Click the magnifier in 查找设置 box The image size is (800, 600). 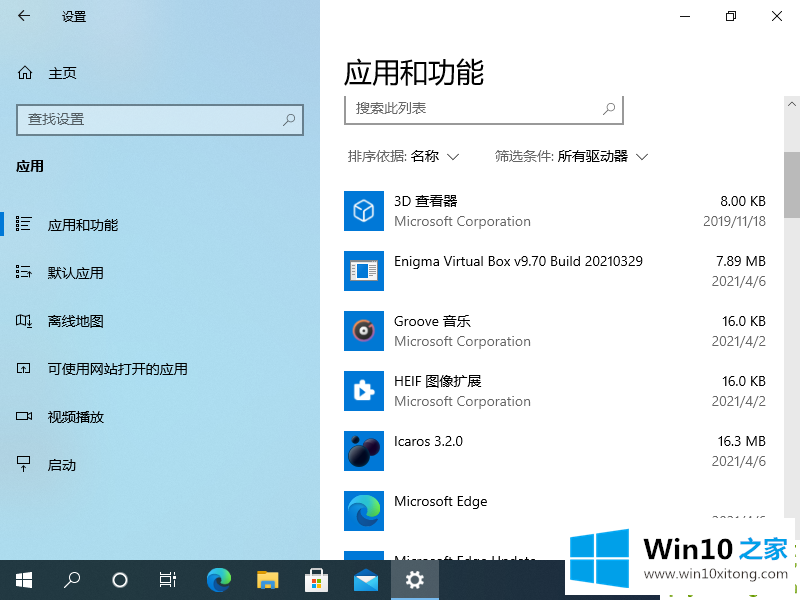coord(289,120)
